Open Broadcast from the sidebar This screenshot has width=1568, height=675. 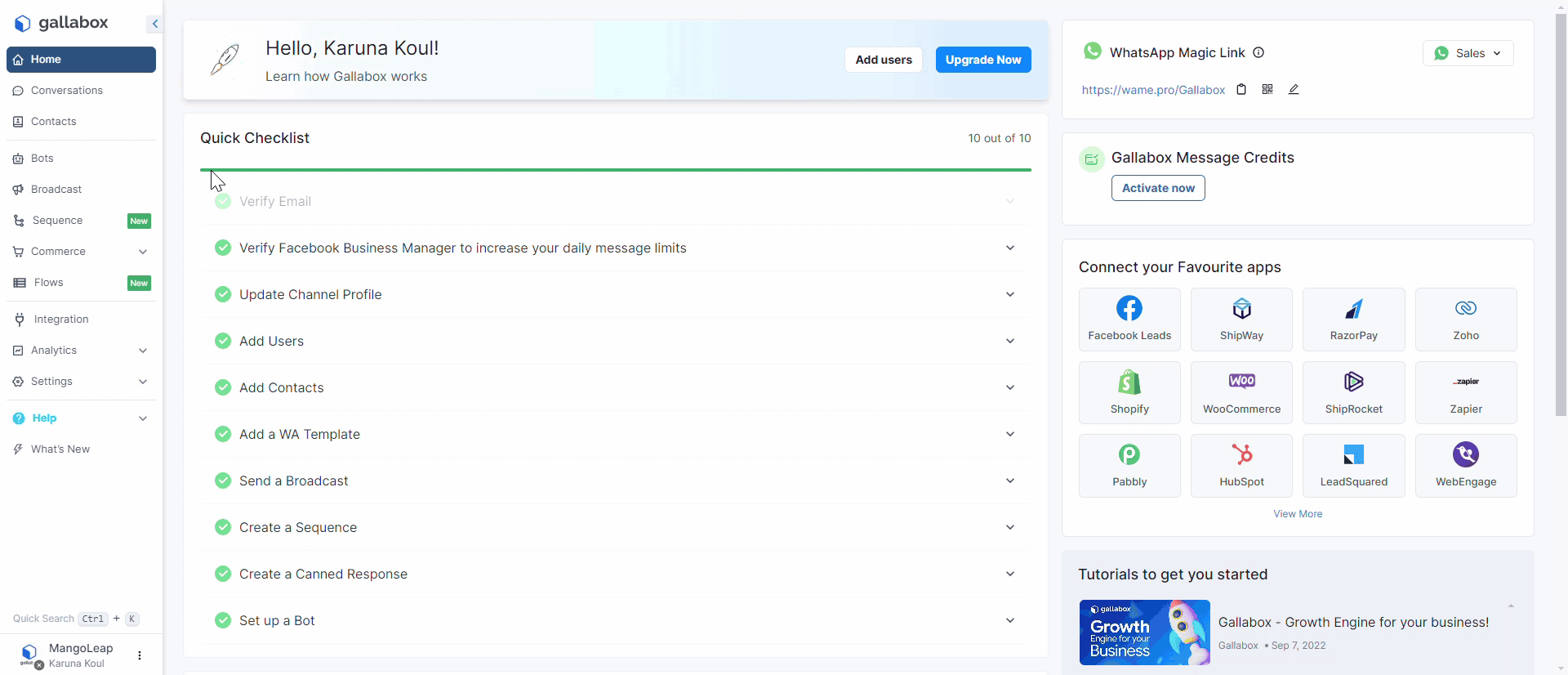(x=56, y=190)
